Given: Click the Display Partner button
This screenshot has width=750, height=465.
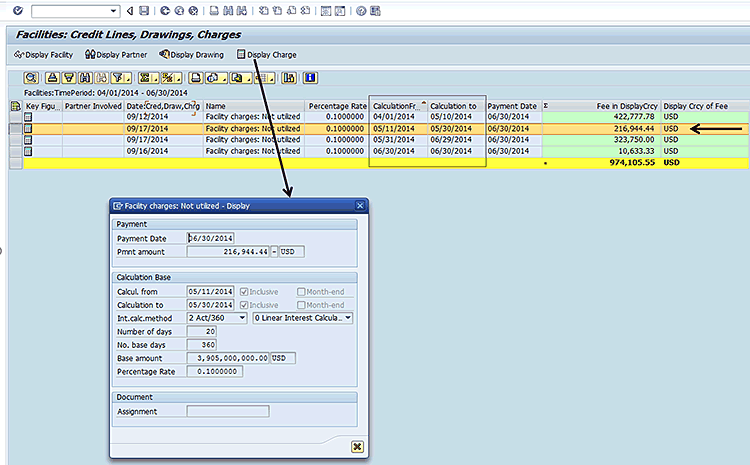Looking at the screenshot, I should click(116, 54).
